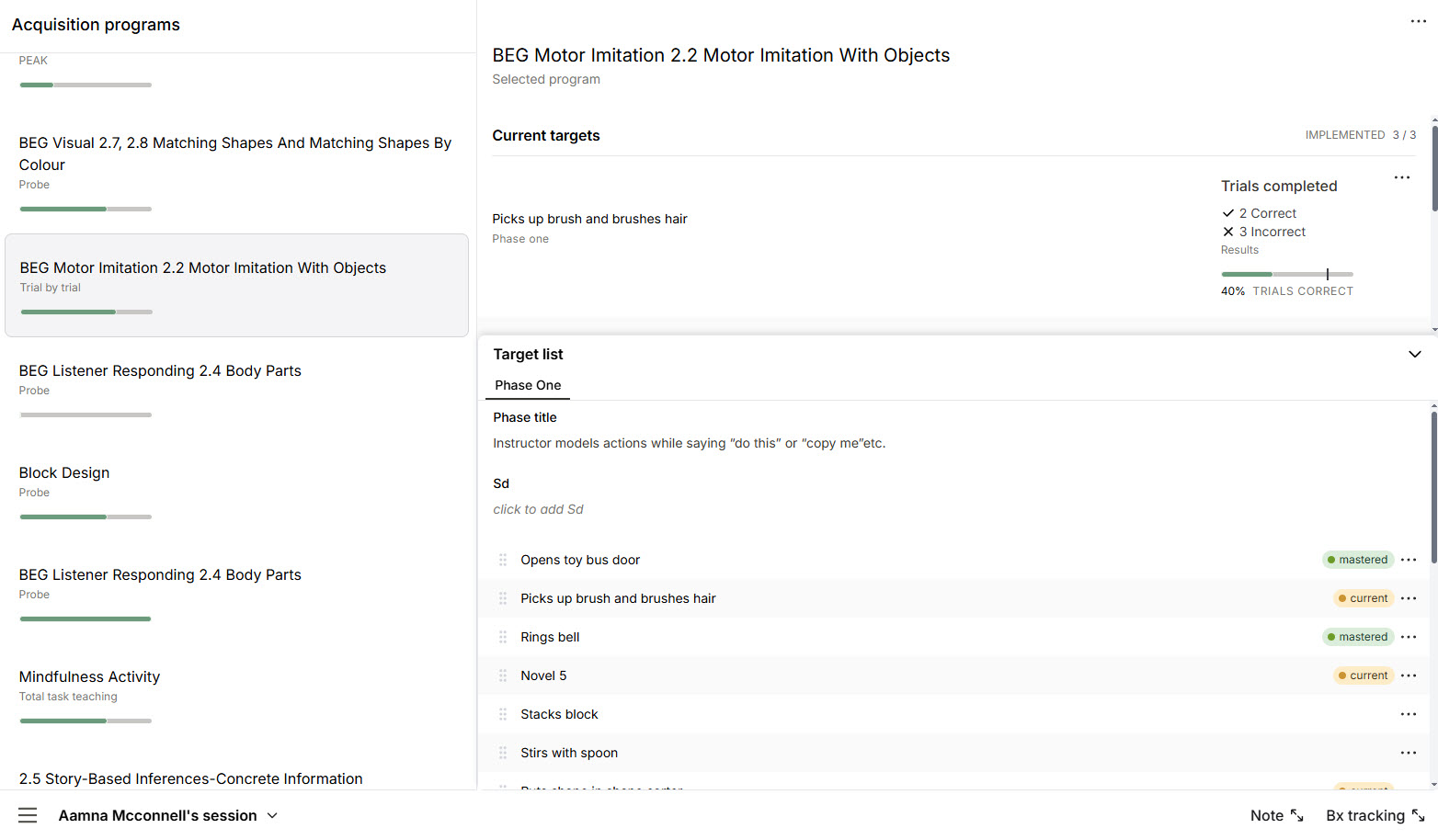Open options for Novel 5 target
The width and height of the screenshot is (1438, 840).
tap(1409, 675)
